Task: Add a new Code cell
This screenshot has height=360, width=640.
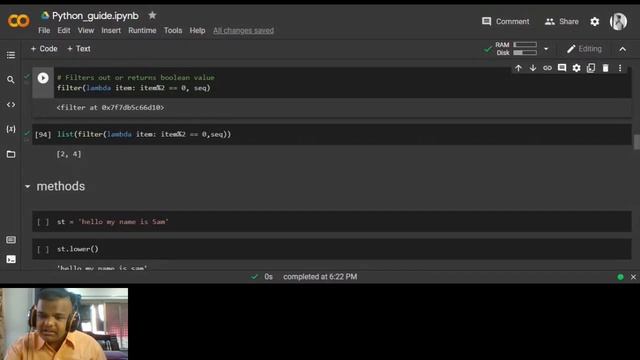Action: click(x=44, y=49)
